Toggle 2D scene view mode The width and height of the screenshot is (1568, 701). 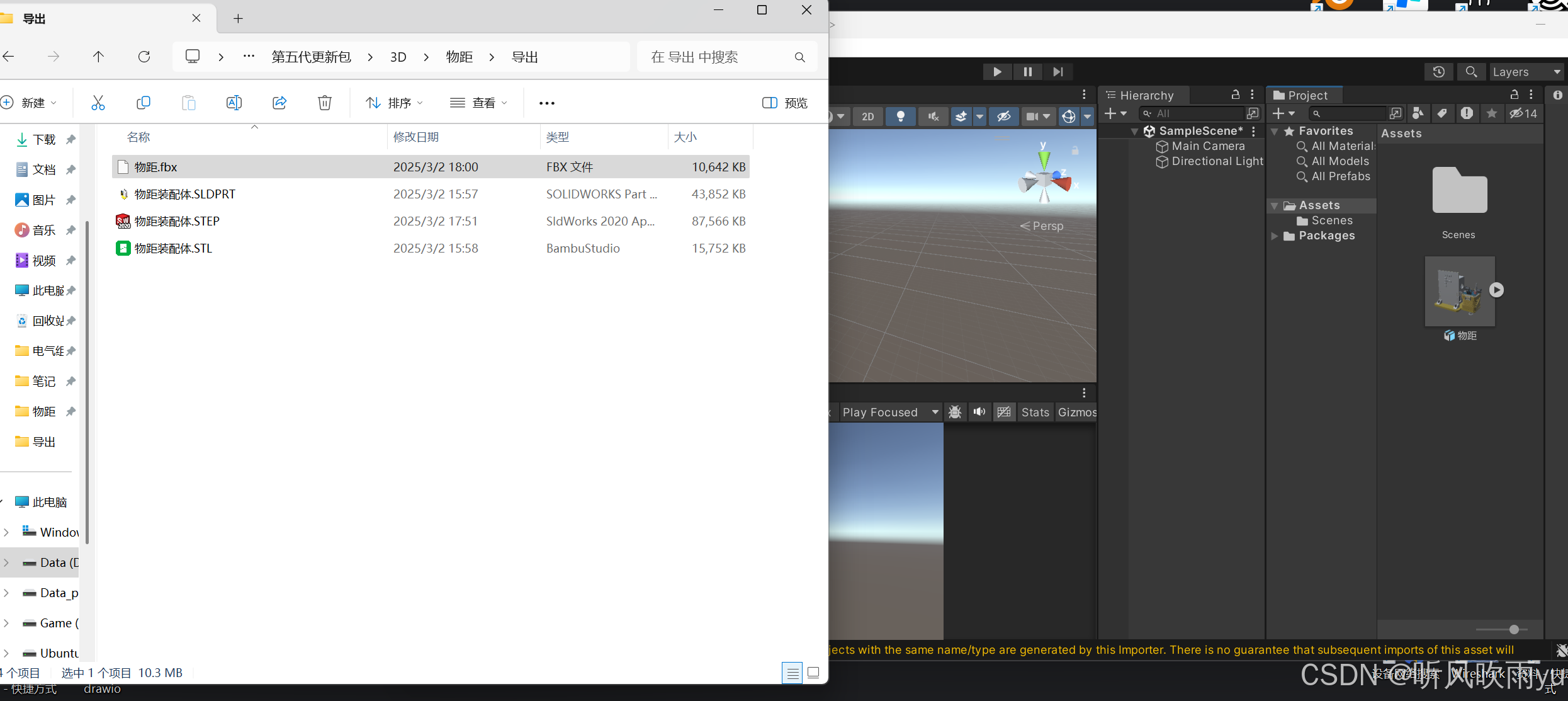(x=867, y=116)
